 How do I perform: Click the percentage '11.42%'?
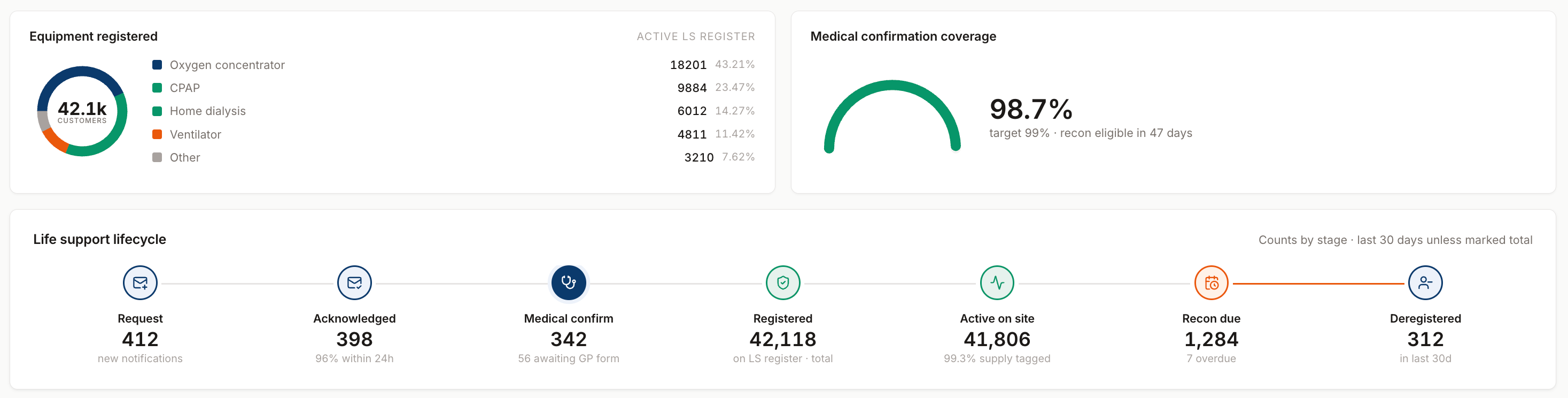735,134
